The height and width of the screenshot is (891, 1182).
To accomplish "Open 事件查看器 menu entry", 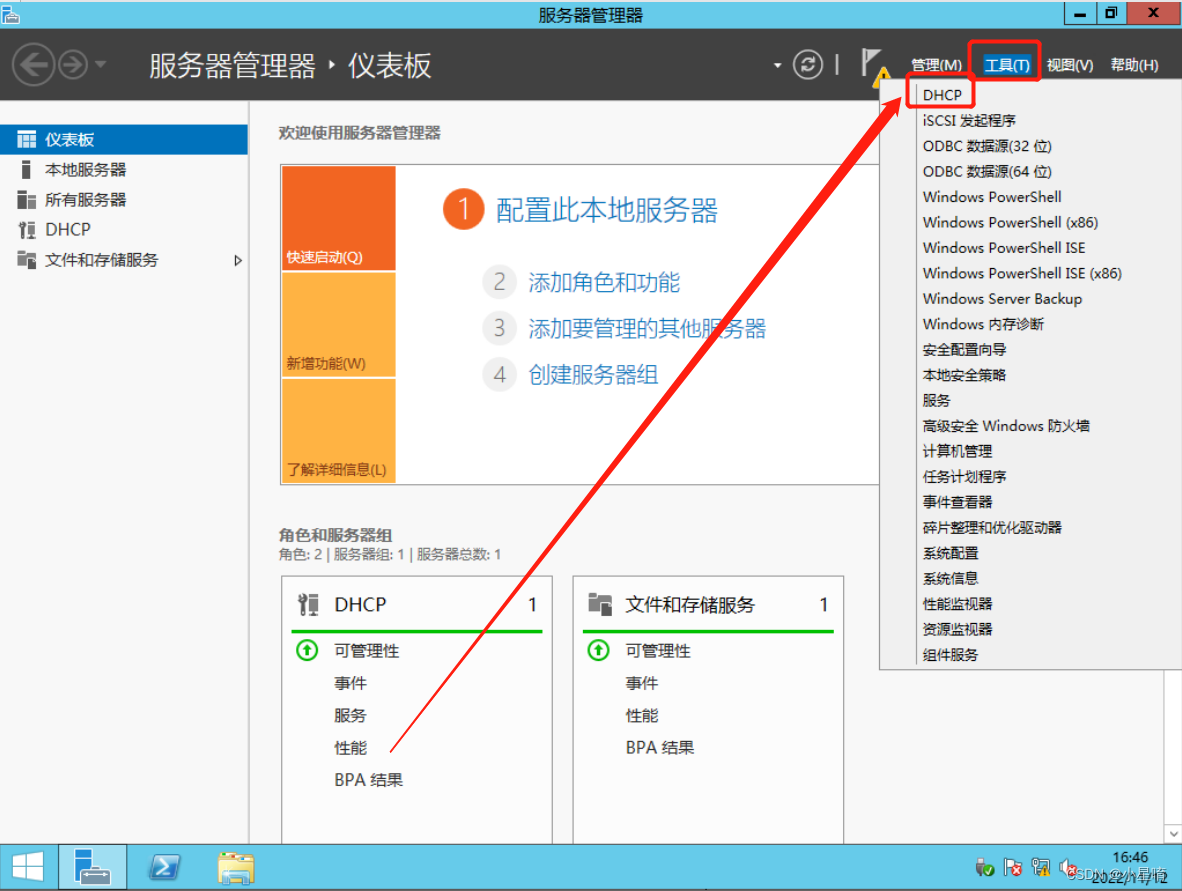I will tap(957, 502).
